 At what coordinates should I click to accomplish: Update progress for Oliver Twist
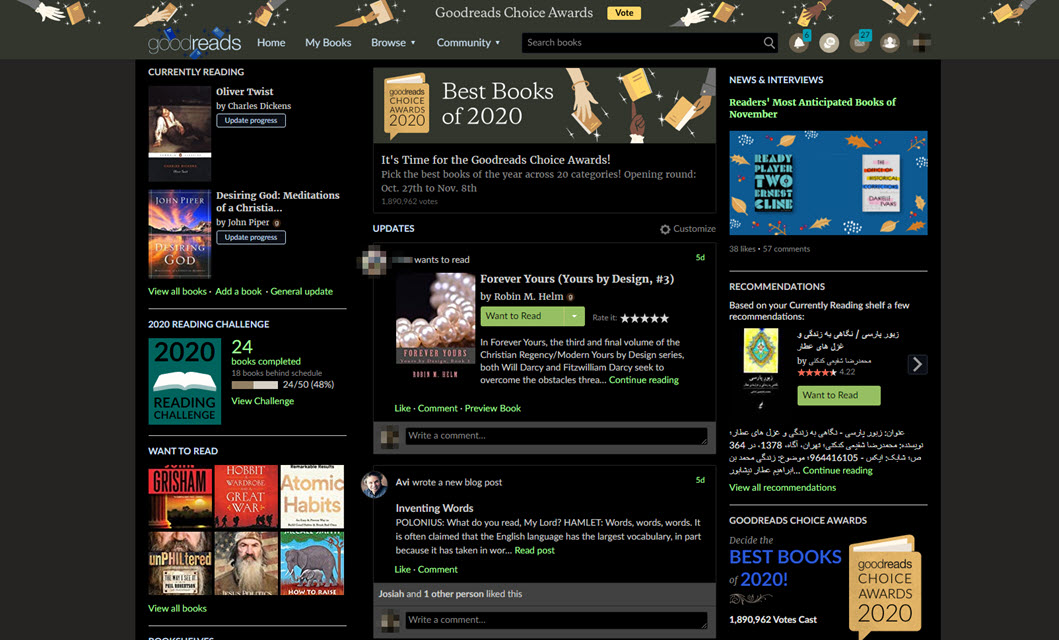(251, 120)
